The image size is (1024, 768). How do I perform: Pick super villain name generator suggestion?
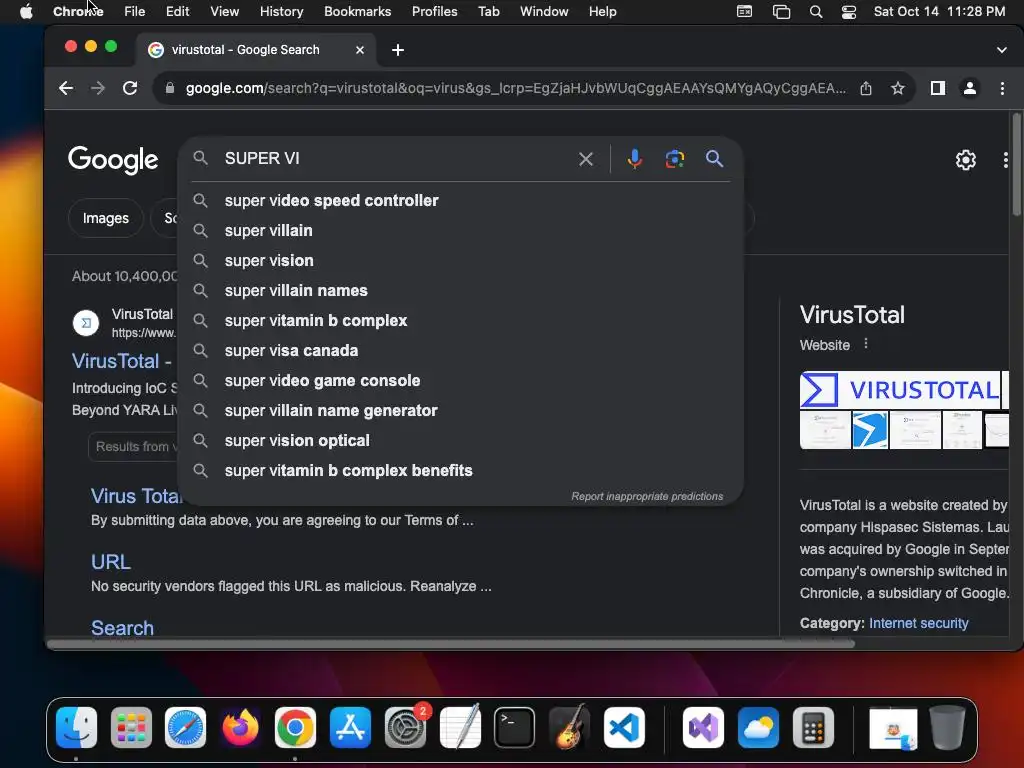pyautogui.click(x=460, y=411)
